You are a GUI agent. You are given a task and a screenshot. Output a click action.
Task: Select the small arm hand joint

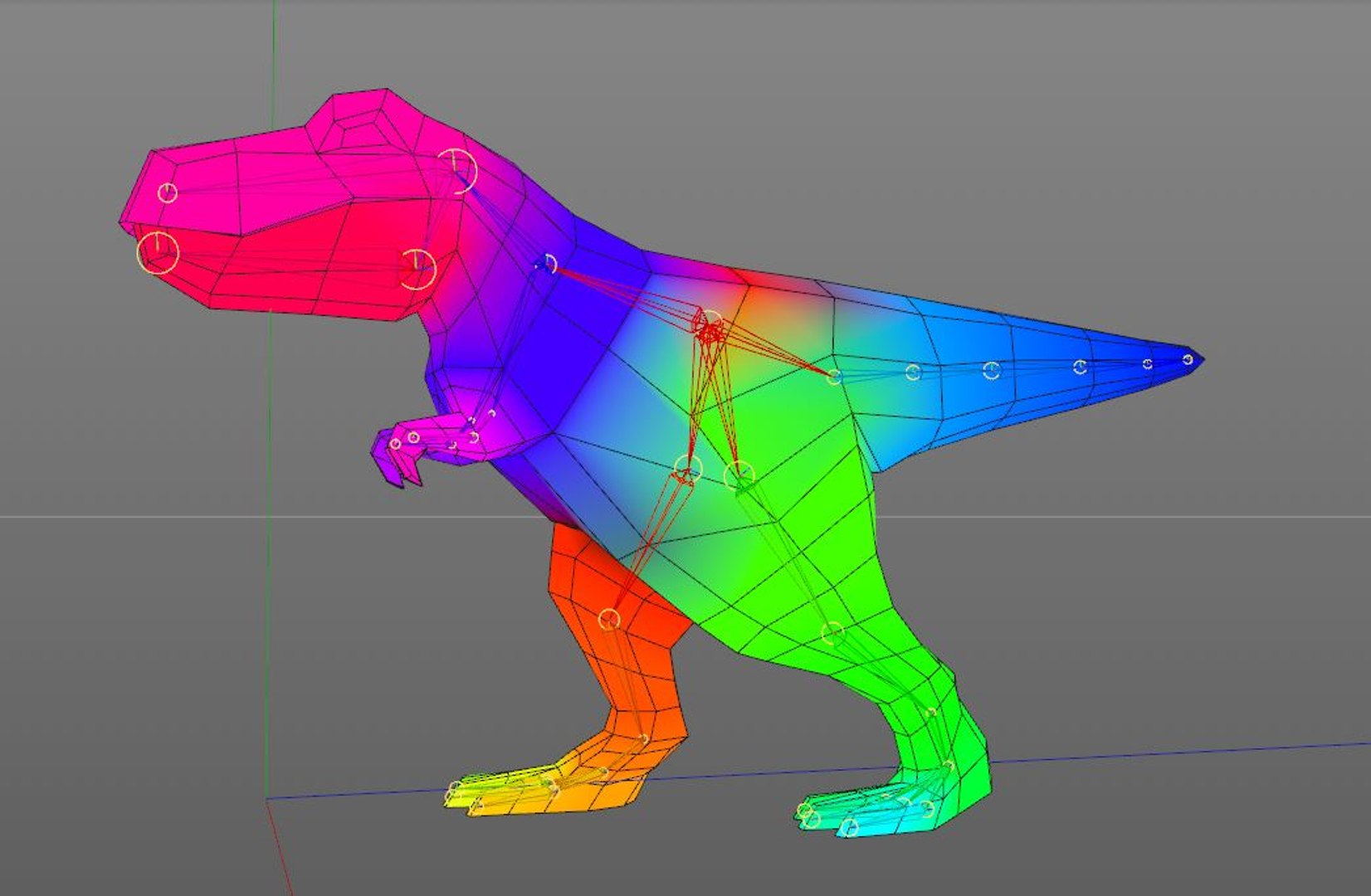[413, 437]
